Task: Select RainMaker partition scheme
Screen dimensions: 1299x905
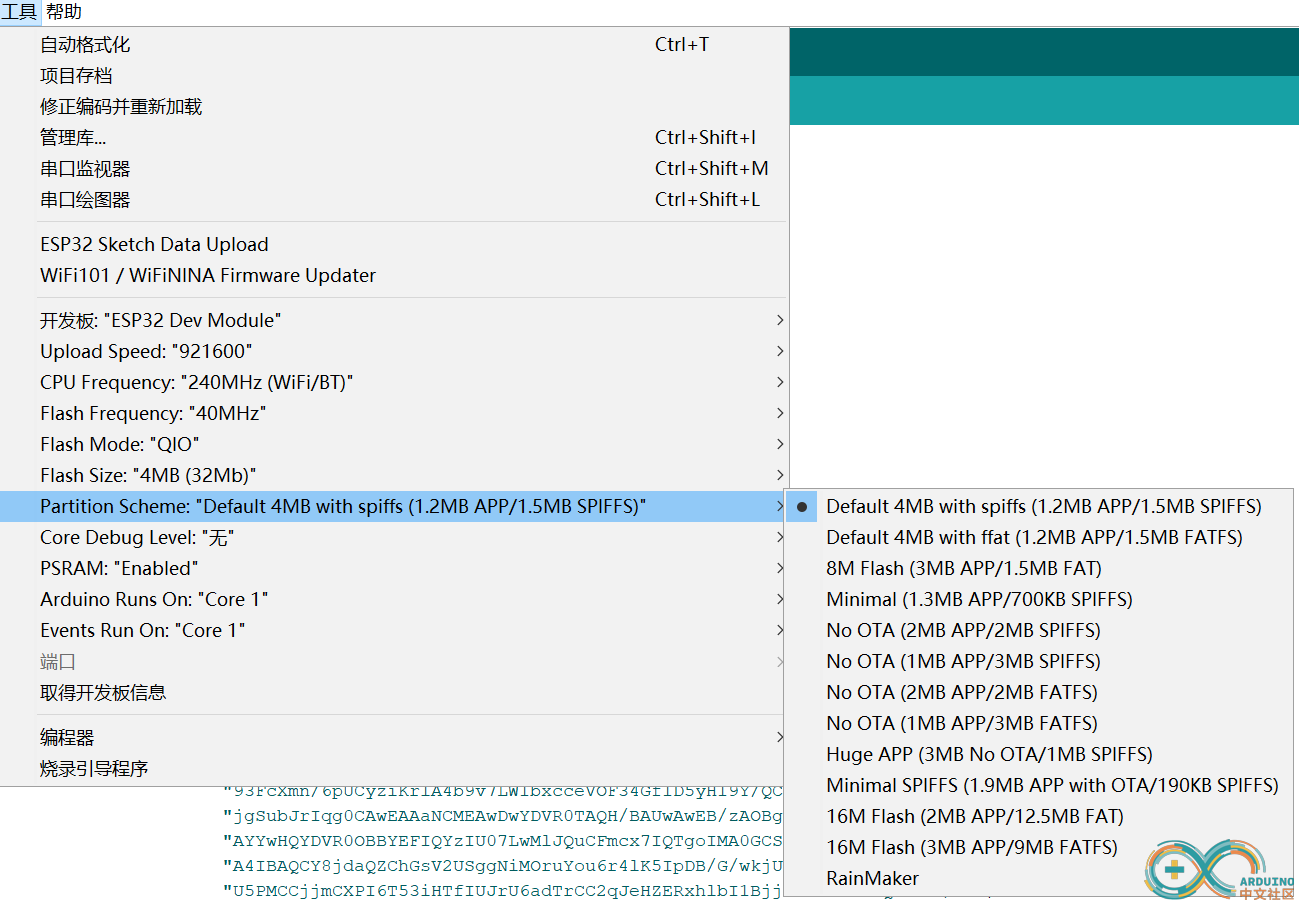Action: [x=1039, y=879]
